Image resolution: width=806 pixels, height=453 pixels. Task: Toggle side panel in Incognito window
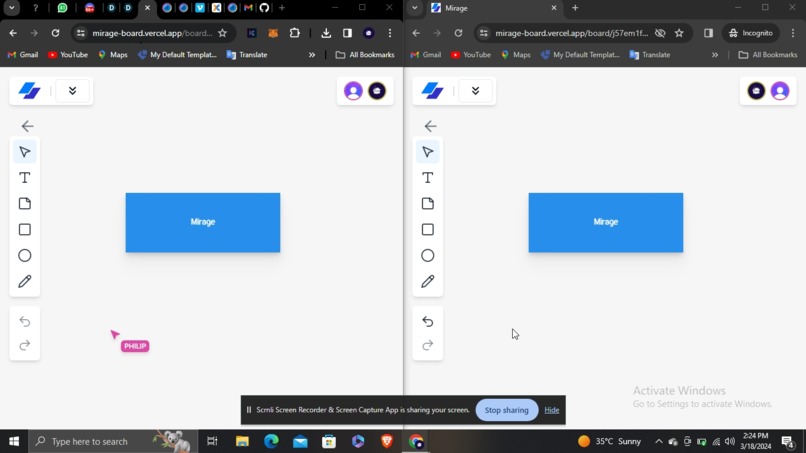pos(708,33)
